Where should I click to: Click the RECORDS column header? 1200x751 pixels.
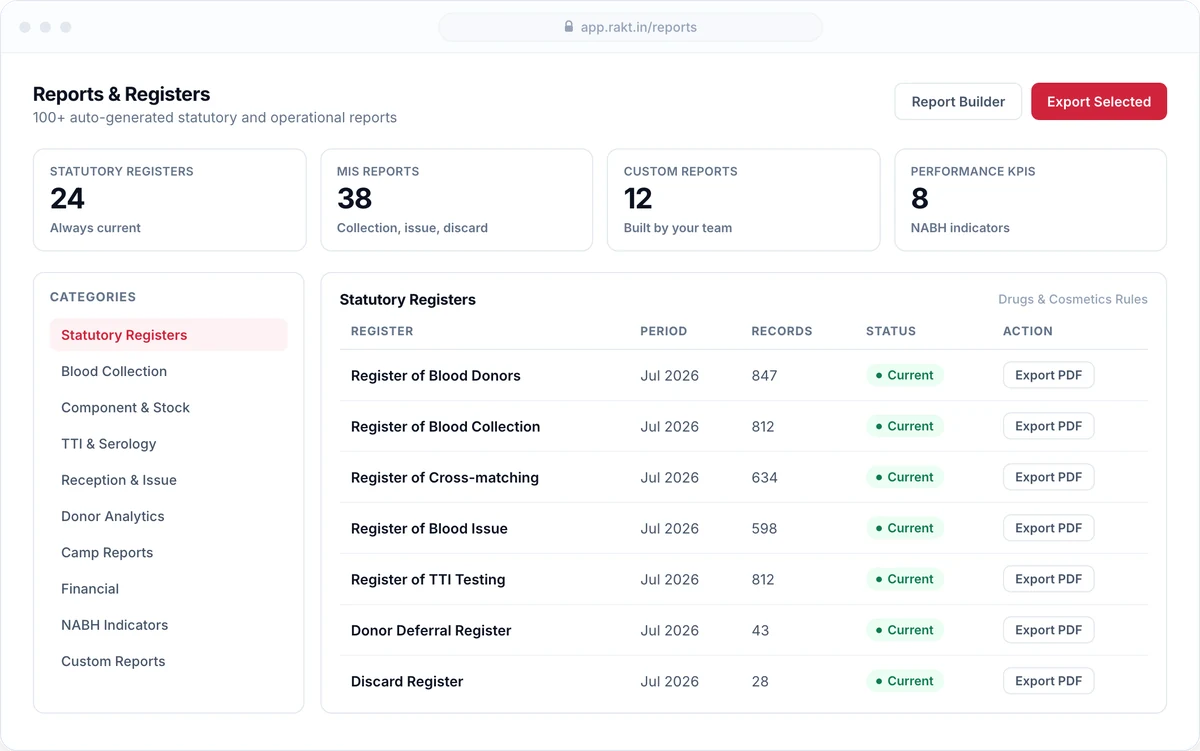(782, 331)
